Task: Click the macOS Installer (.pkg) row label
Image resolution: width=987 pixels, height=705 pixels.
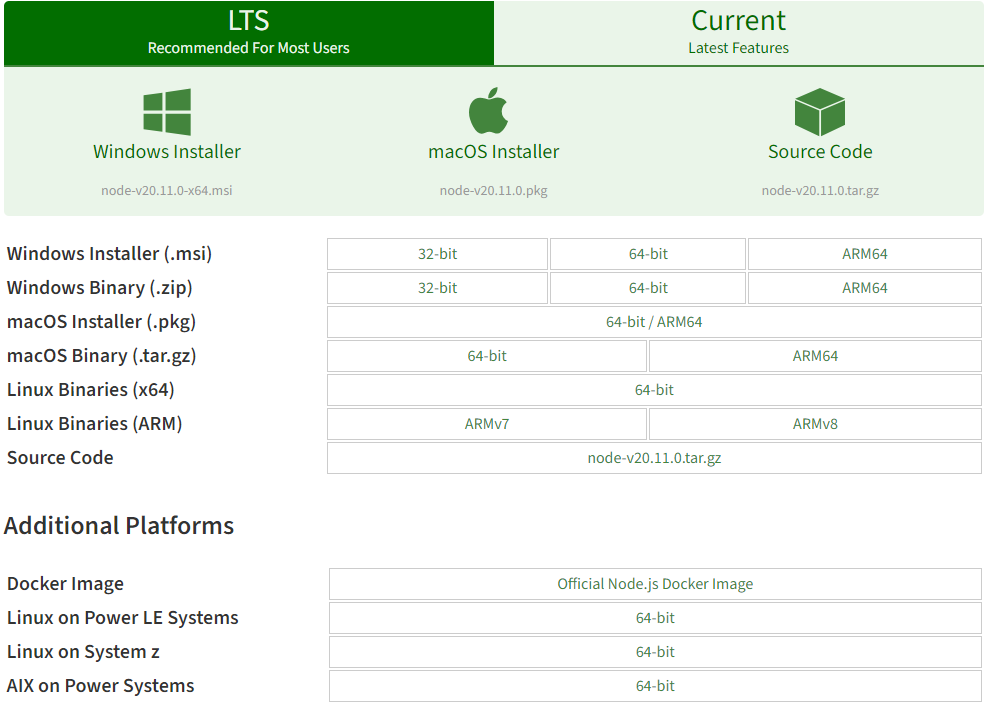Action: tap(101, 322)
